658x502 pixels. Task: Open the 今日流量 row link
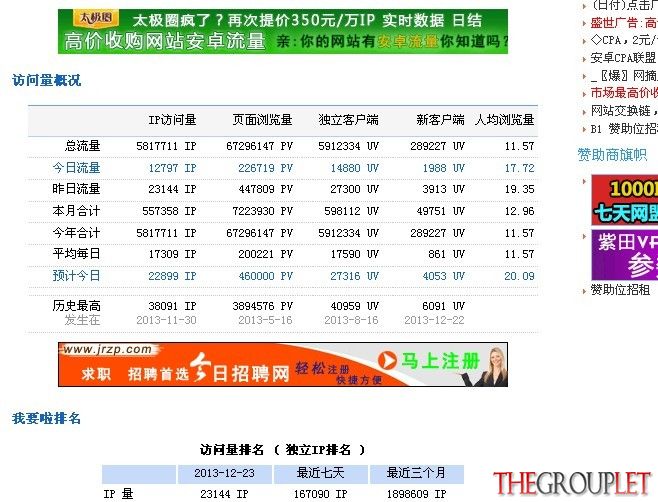click(76, 167)
